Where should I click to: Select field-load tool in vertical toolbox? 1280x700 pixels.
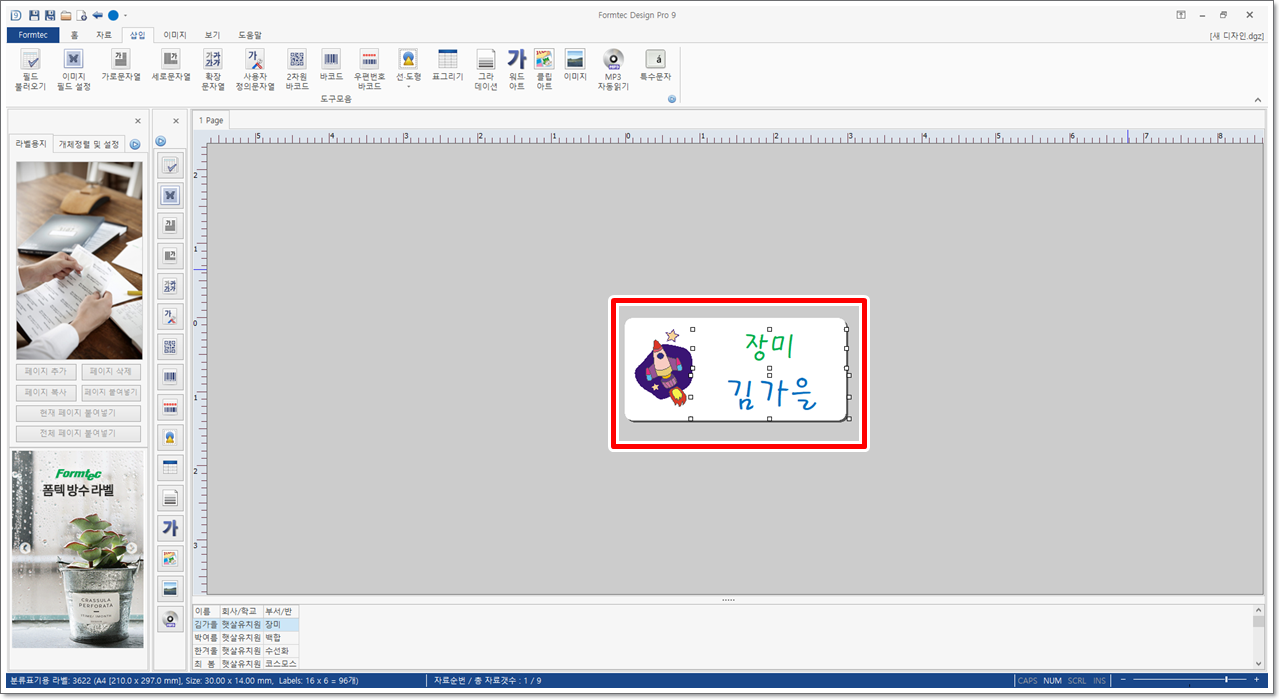pos(170,166)
